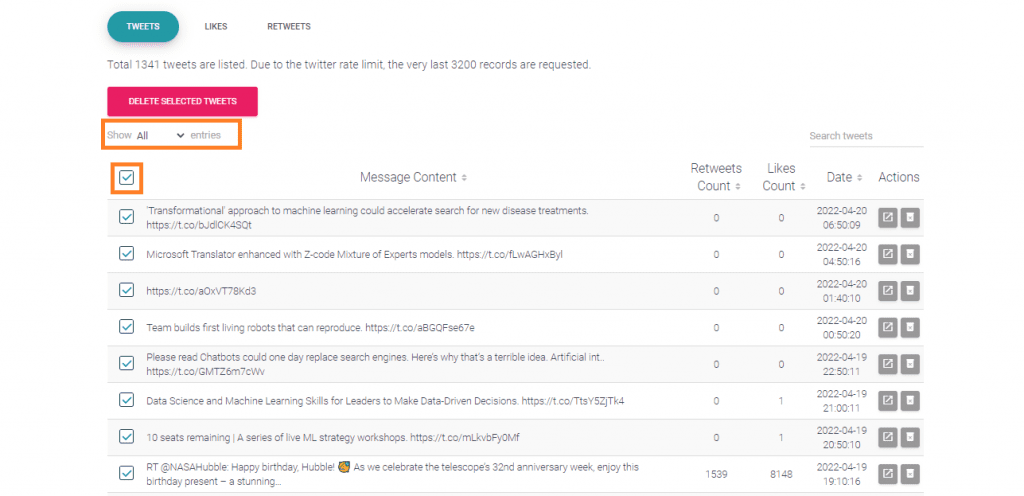
Task: Select the Tweets tab button
Action: click(x=143, y=27)
